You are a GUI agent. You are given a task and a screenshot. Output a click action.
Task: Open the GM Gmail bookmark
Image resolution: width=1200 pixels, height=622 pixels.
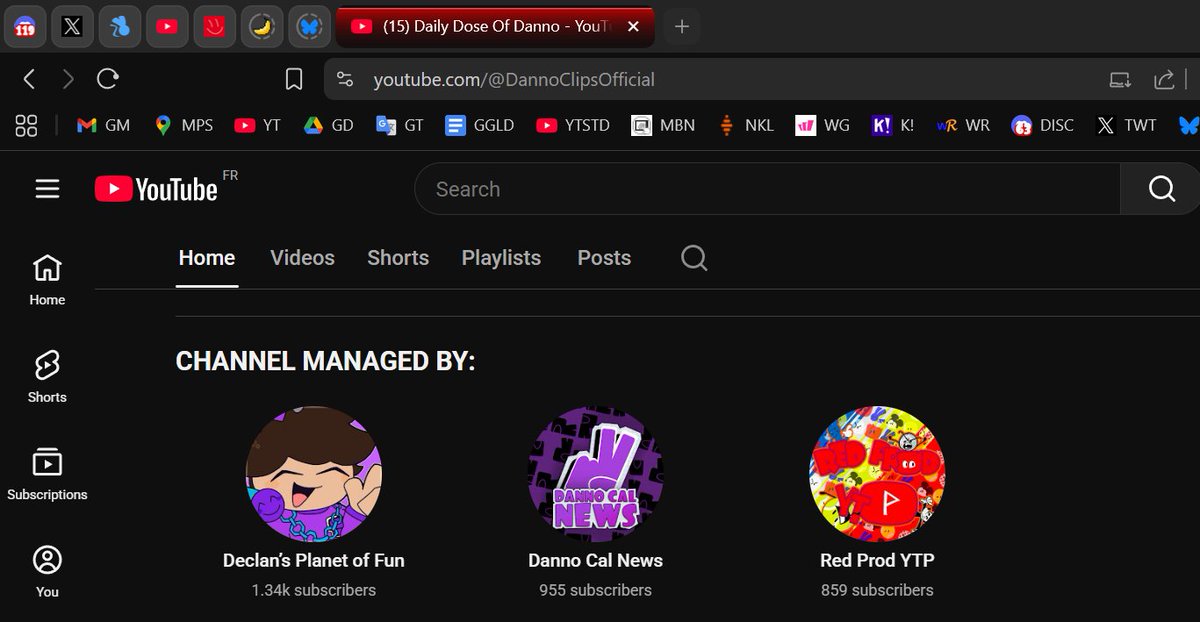click(104, 125)
